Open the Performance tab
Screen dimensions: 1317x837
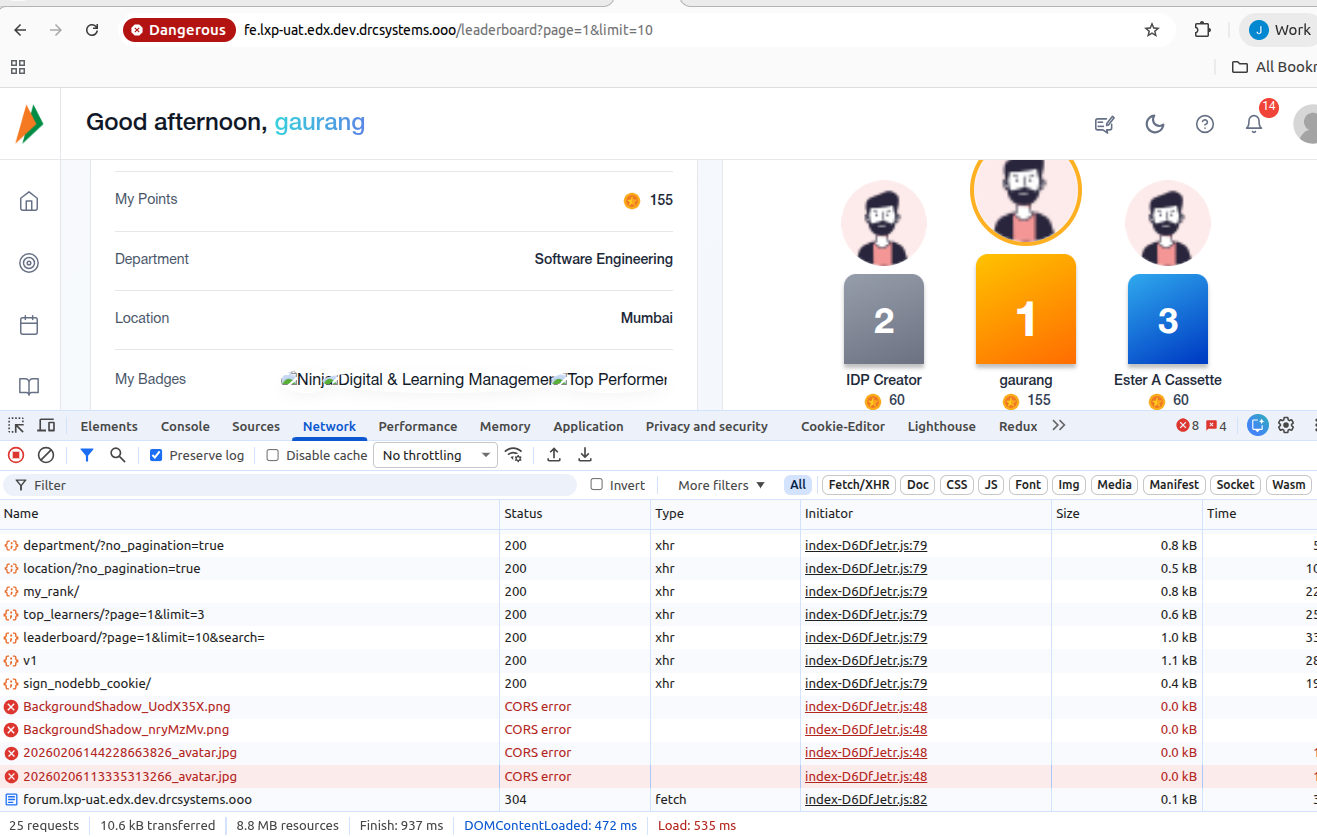click(x=418, y=427)
